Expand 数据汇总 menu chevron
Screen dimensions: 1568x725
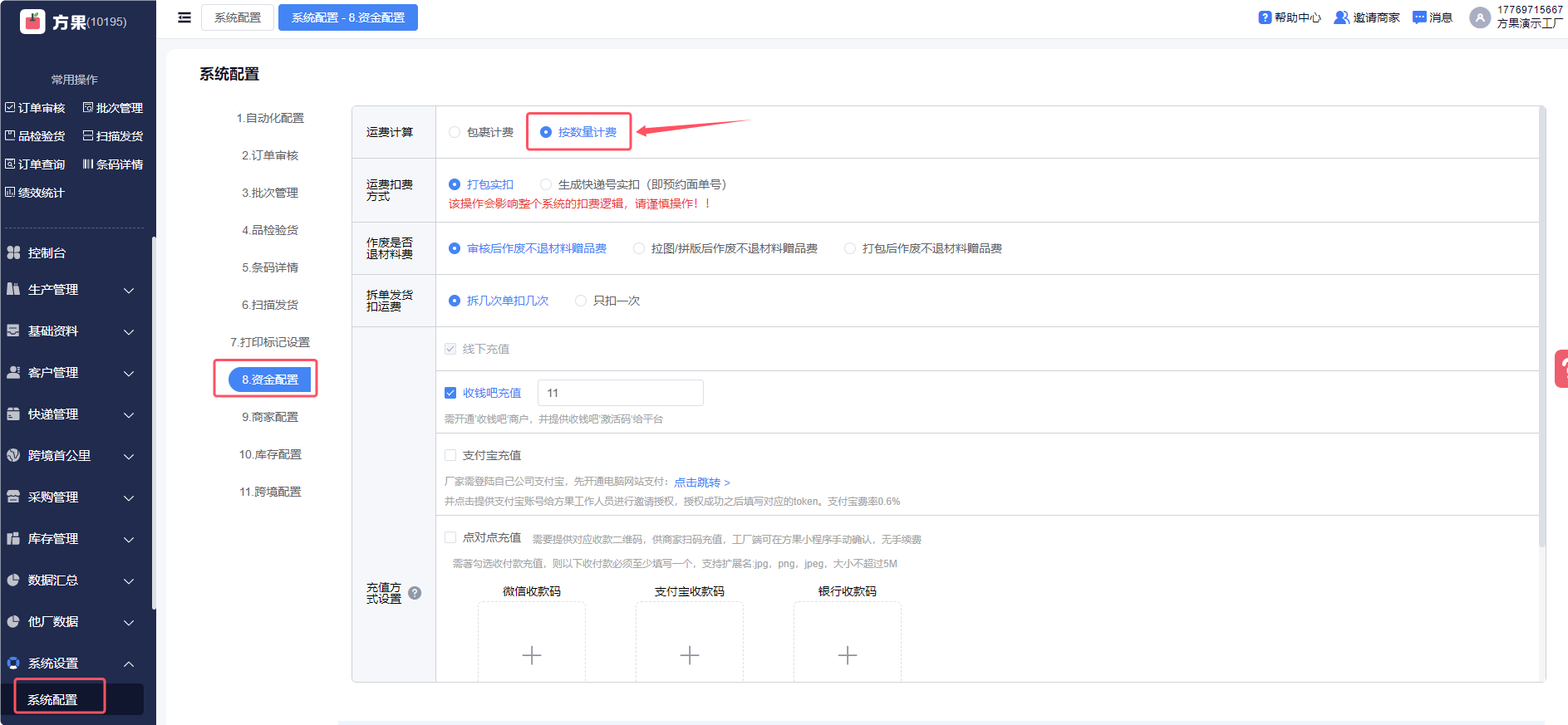pyautogui.click(x=129, y=580)
